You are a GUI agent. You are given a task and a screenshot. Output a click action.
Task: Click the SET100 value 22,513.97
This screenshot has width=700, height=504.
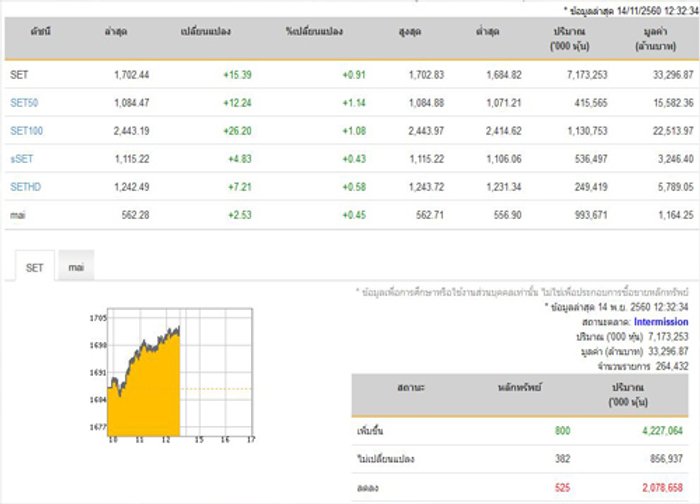pyautogui.click(x=673, y=131)
